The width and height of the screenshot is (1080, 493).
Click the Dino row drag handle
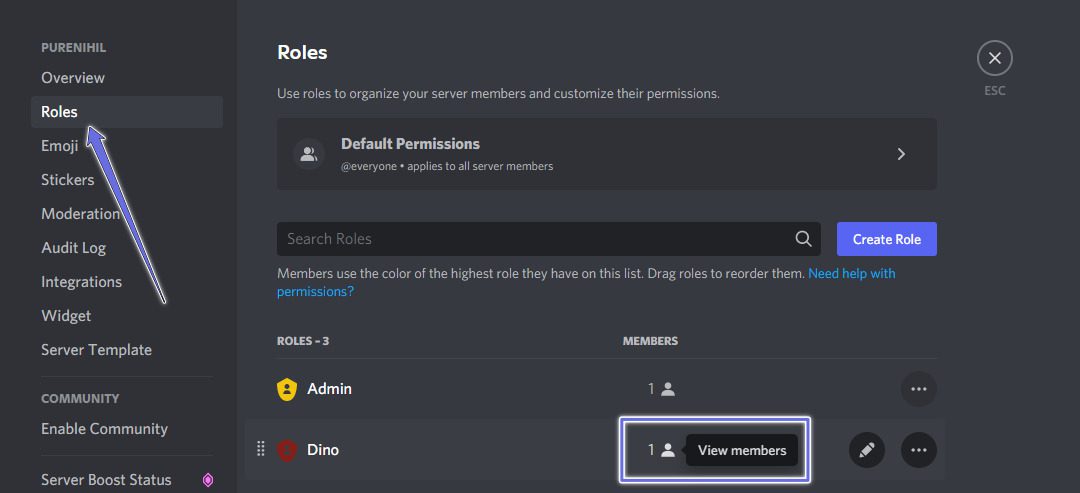(x=261, y=449)
